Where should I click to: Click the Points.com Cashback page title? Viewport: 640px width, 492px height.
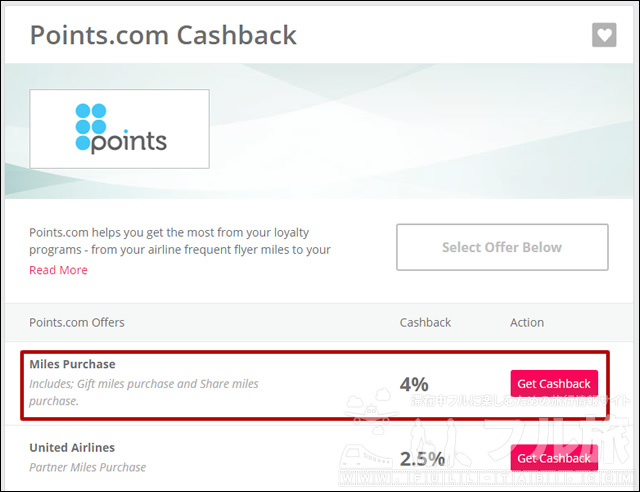163,35
